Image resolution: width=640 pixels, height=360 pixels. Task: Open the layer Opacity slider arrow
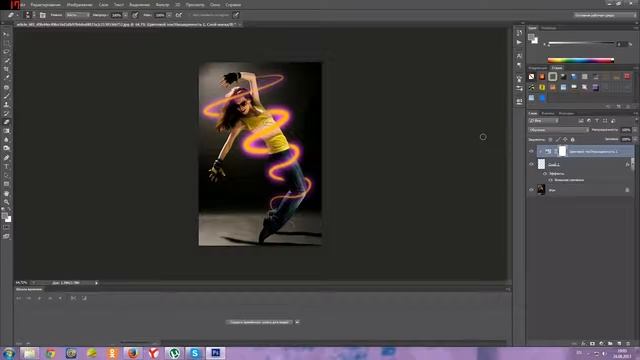pyautogui.click(x=635, y=130)
